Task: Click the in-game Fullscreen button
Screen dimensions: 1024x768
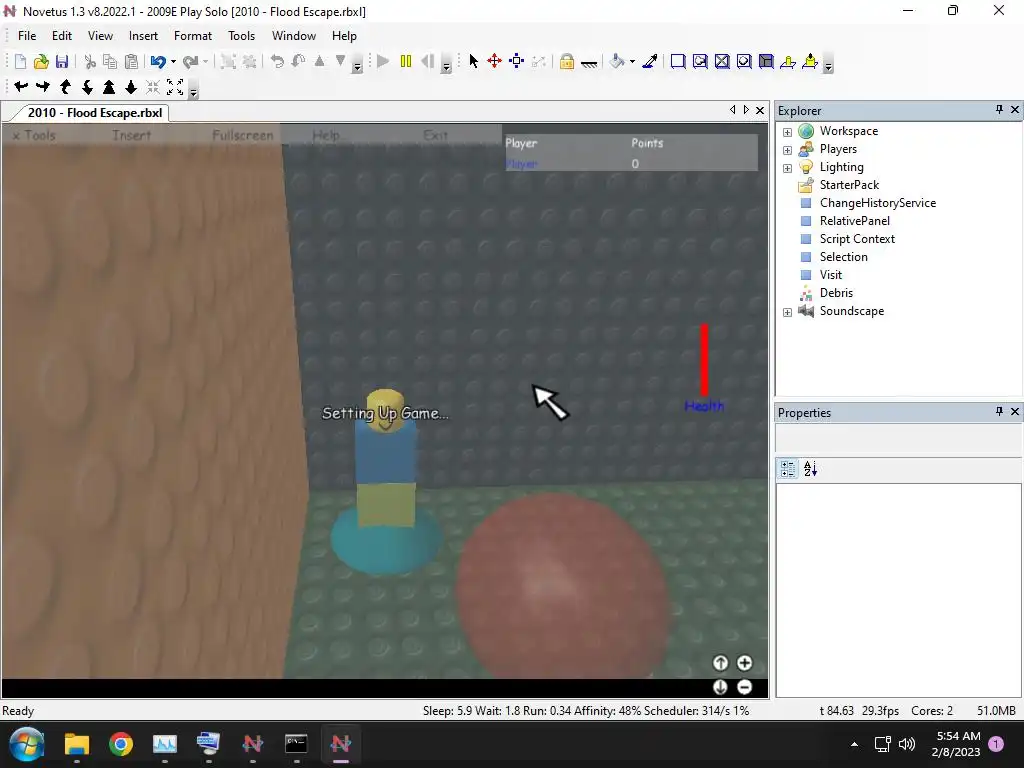Action: pos(242,135)
